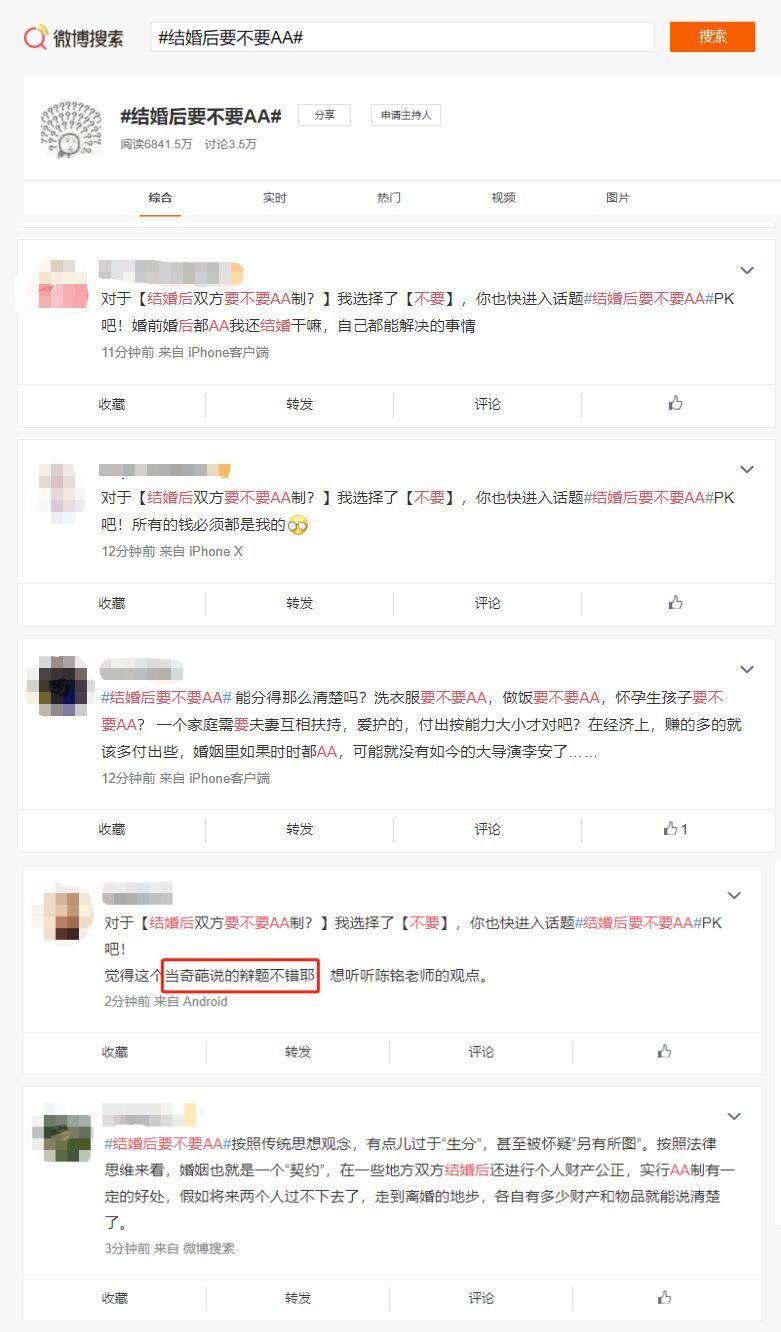Like the post with 1 thumbs-up
Viewport: 781px width, 1332px height.
[x=675, y=829]
